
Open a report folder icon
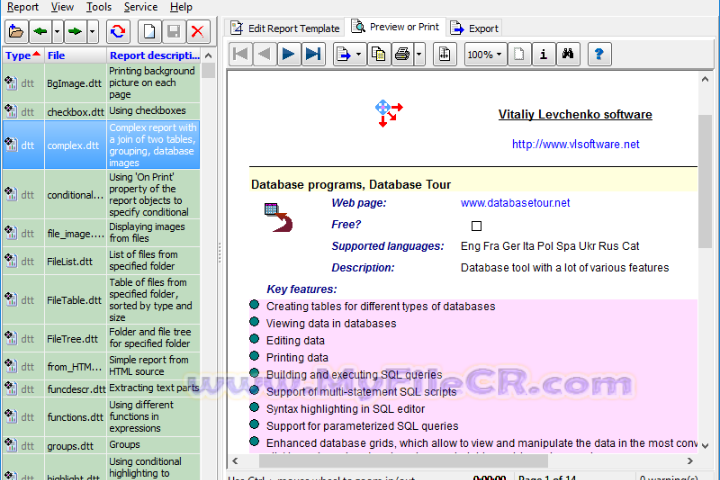pyautogui.click(x=16, y=32)
